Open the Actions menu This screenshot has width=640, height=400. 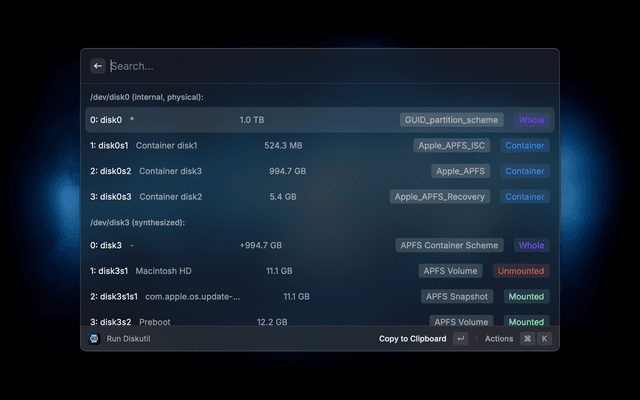click(x=499, y=339)
